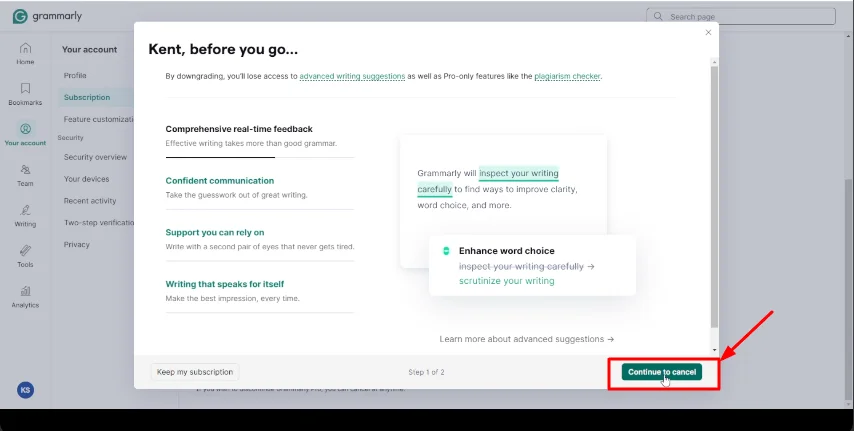Open Learn more about advanced suggestions
The image size is (854, 431).
pyautogui.click(x=527, y=339)
